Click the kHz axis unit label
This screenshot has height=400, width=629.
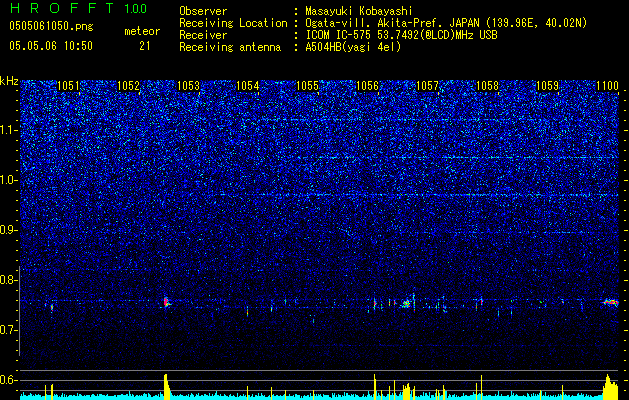9,81
